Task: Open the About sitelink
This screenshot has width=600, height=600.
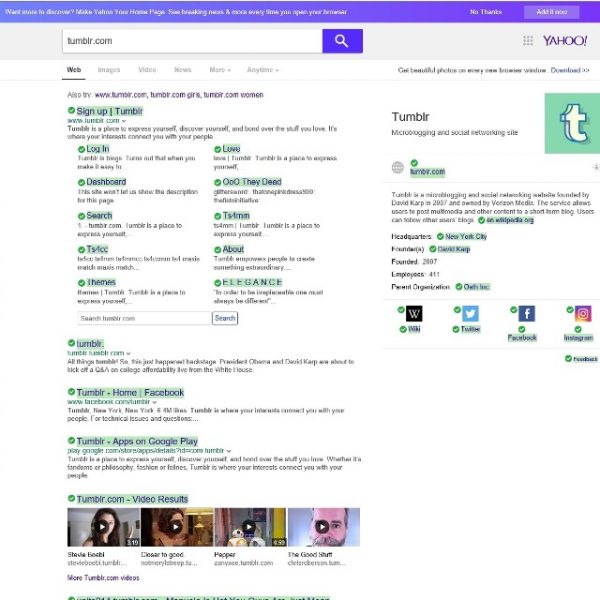Action: click(233, 249)
